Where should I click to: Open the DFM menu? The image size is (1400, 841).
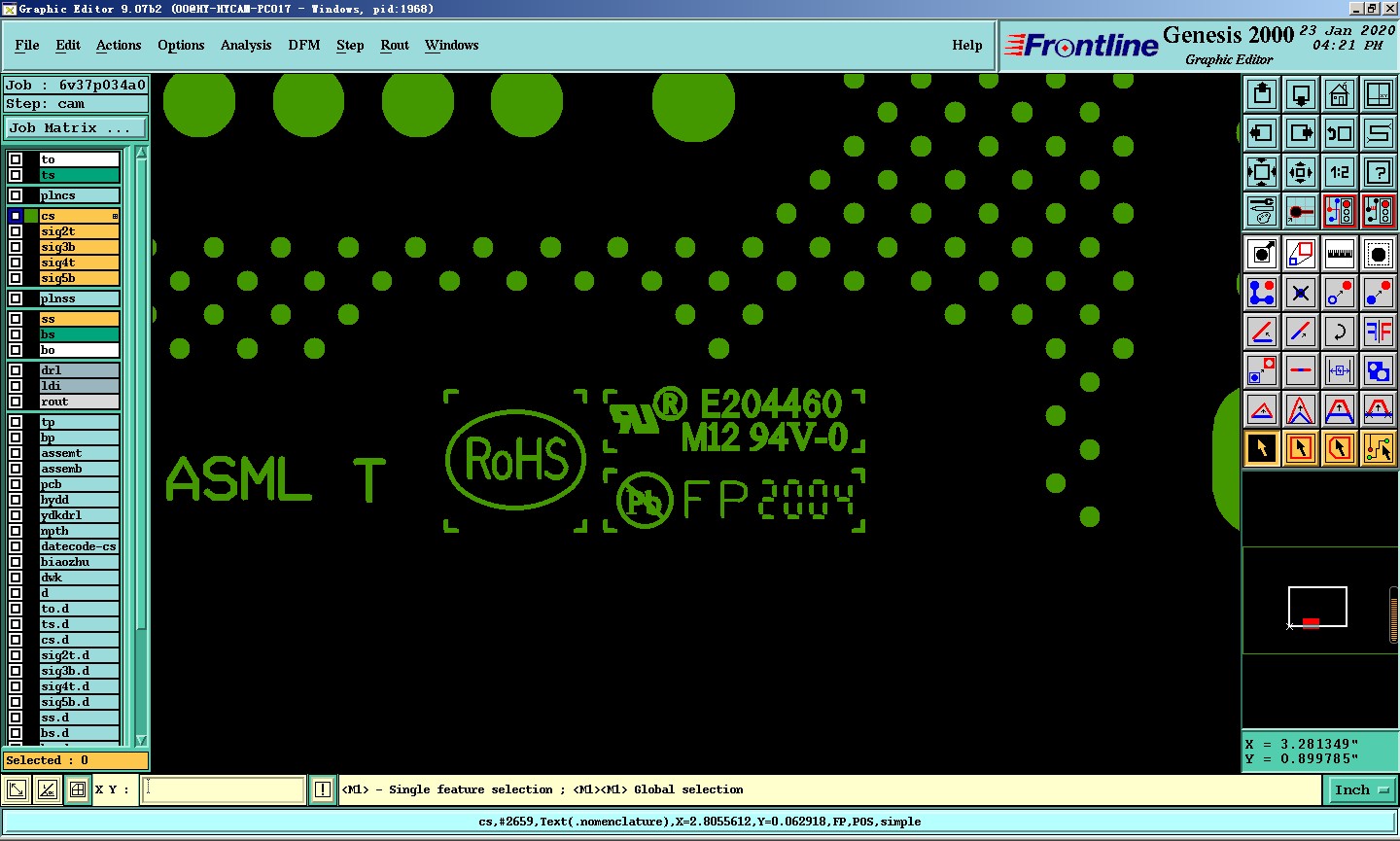click(x=304, y=45)
